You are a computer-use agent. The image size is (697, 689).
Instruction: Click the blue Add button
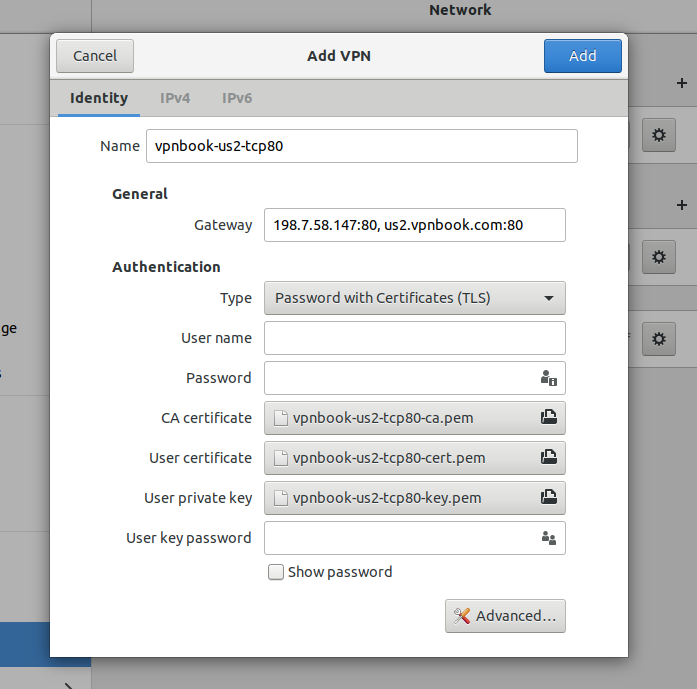[x=582, y=56]
